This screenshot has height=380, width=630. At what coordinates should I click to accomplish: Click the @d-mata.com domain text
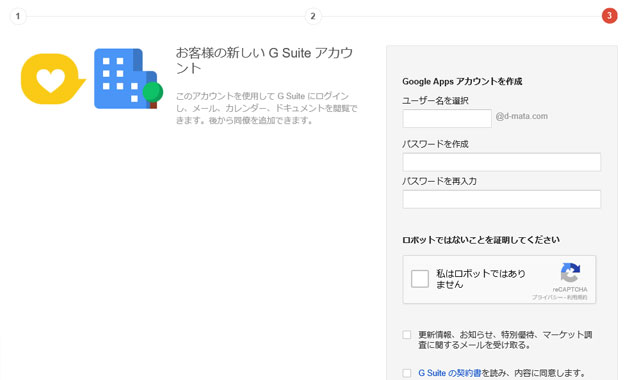point(522,116)
